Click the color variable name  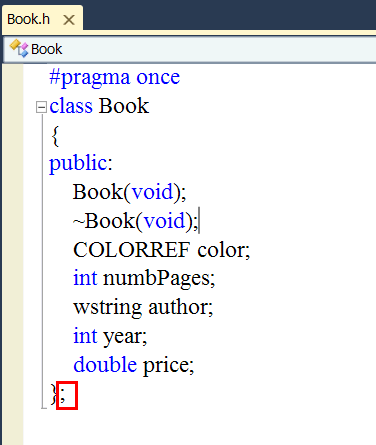223,250
